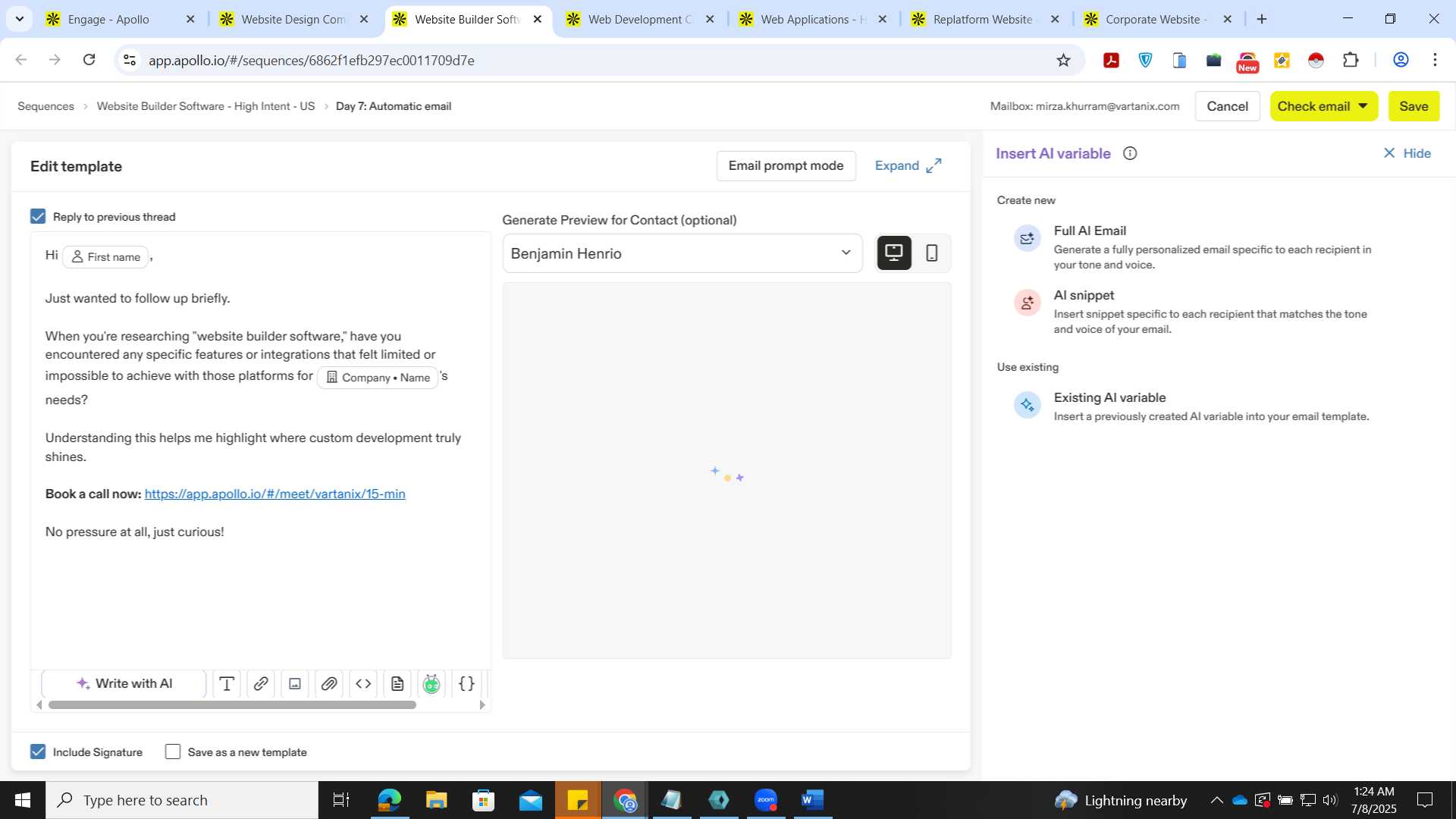Close the Website Builder Software tab

click(x=538, y=19)
